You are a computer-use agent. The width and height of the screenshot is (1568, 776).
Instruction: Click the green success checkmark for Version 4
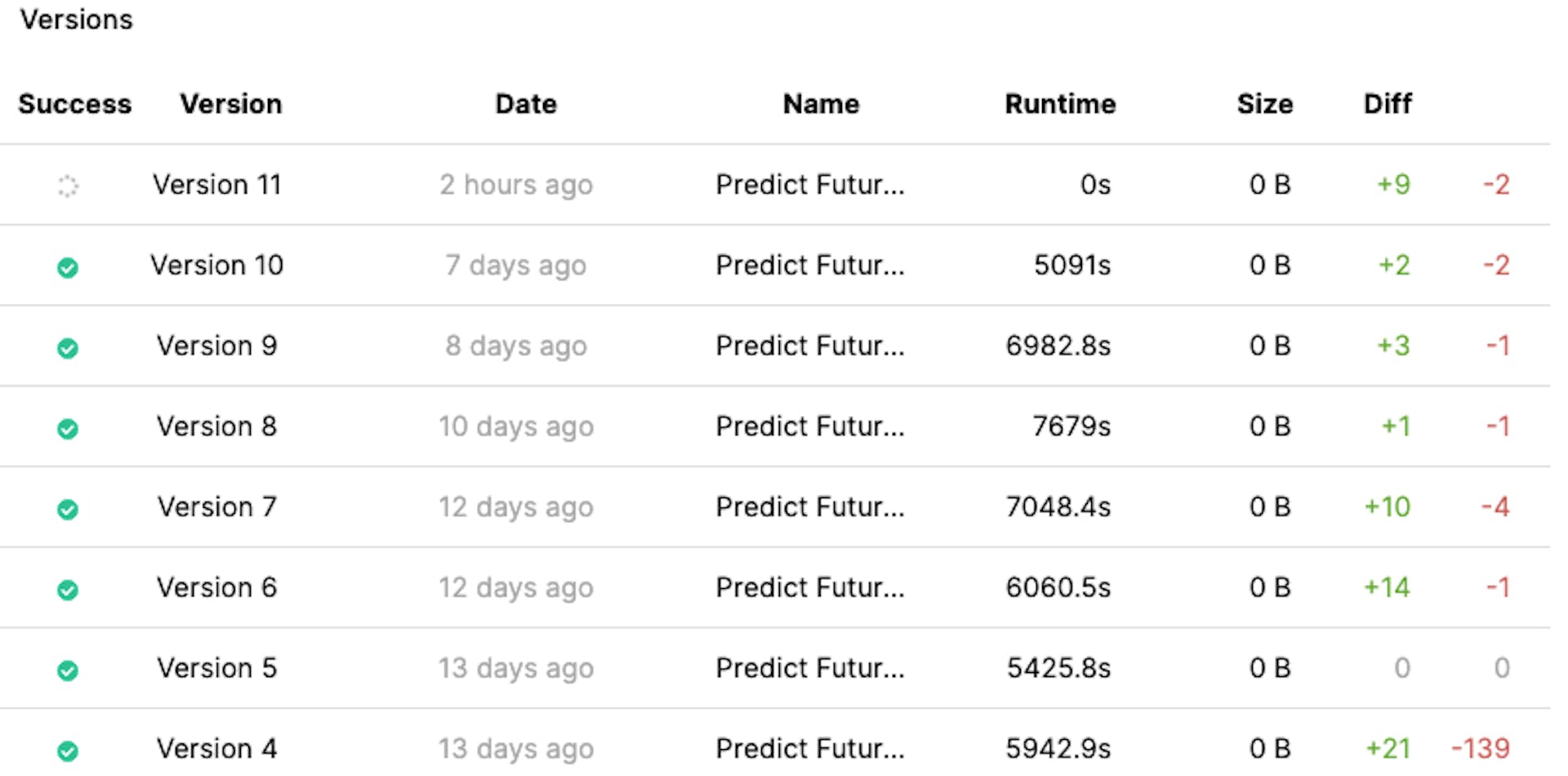[x=68, y=750]
